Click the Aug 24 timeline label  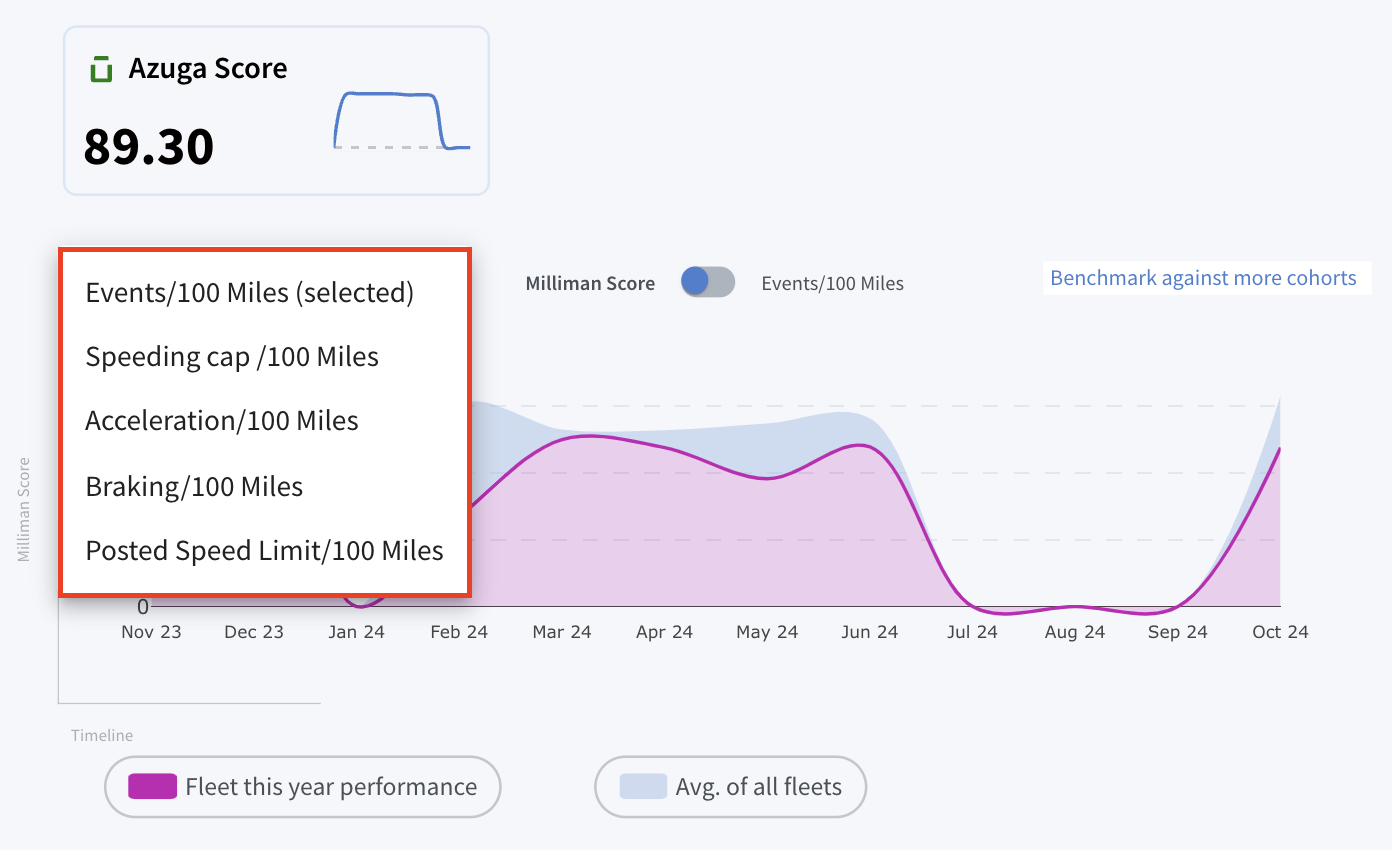1075,632
